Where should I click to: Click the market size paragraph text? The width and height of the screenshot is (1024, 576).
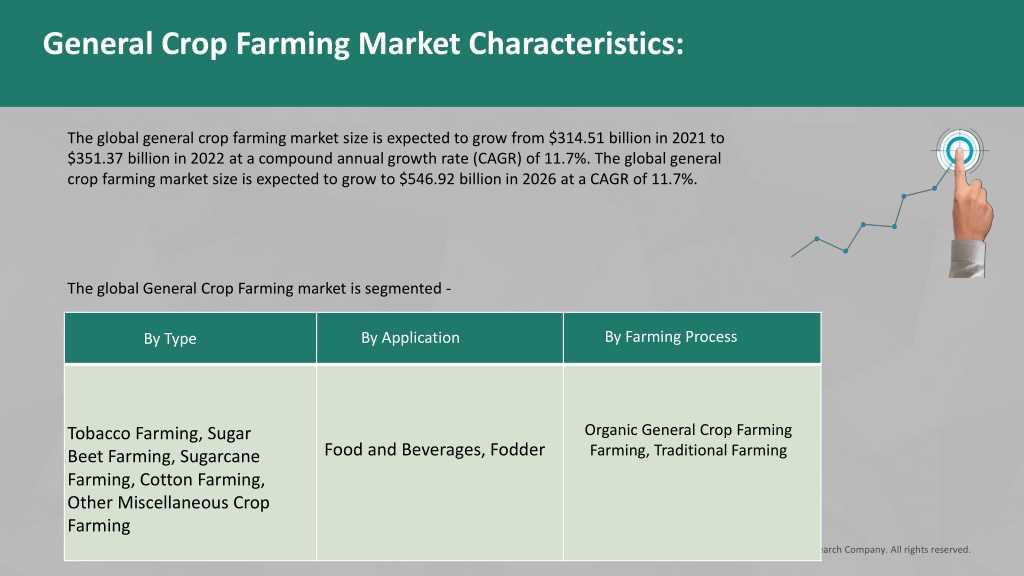click(x=396, y=159)
